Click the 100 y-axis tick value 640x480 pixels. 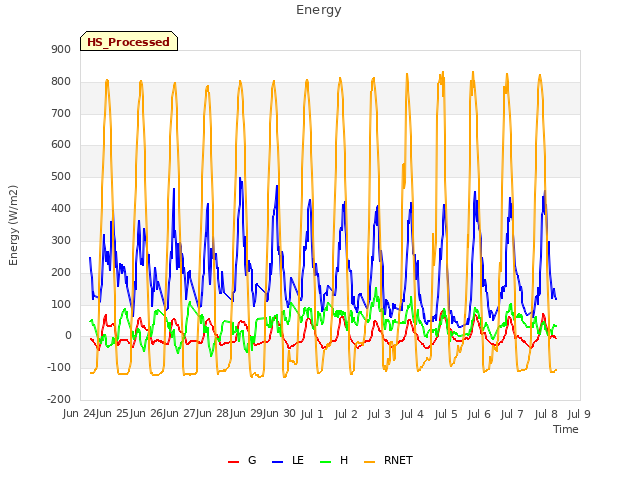[61, 304]
